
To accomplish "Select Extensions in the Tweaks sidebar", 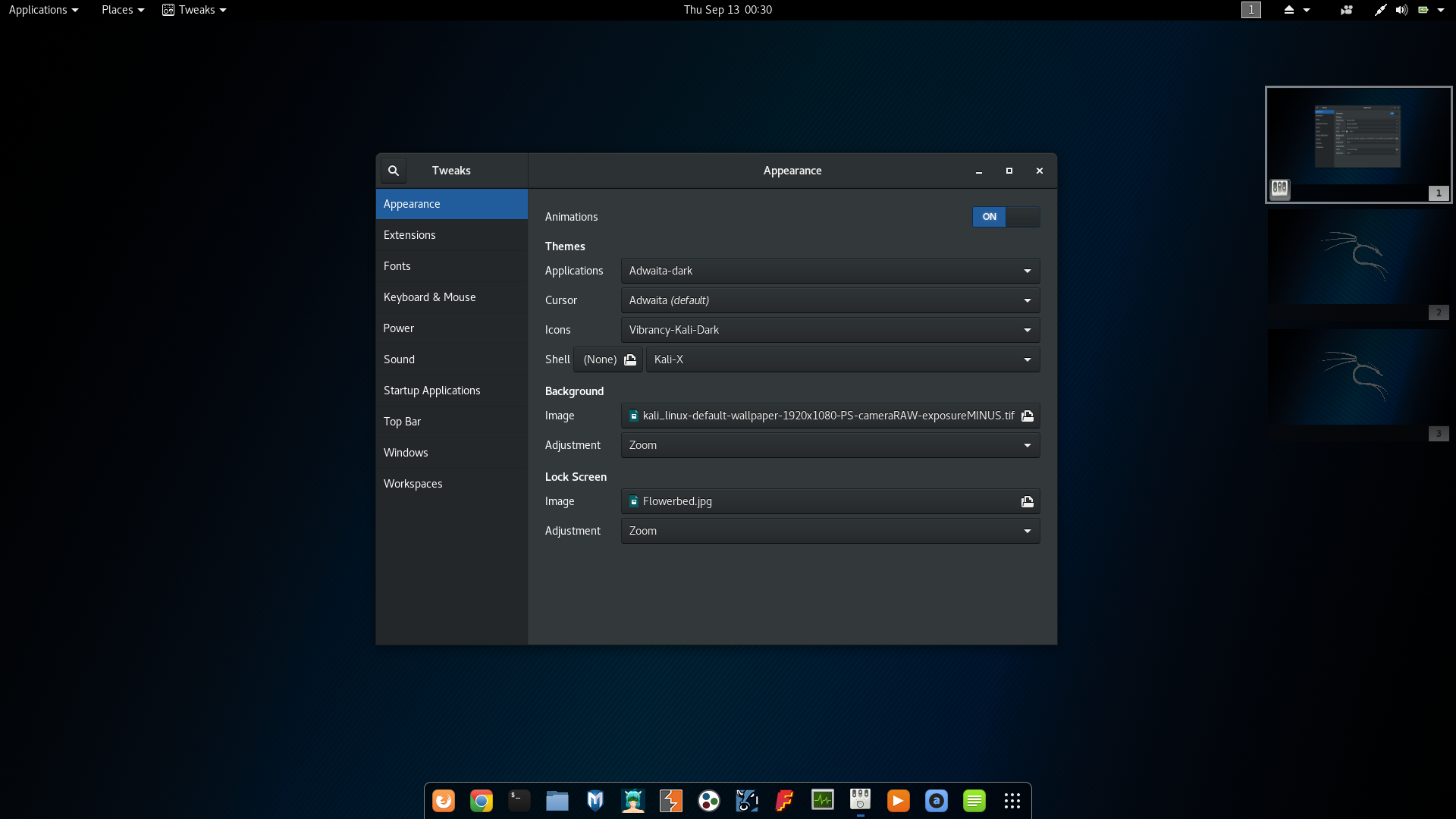I will pyautogui.click(x=452, y=235).
